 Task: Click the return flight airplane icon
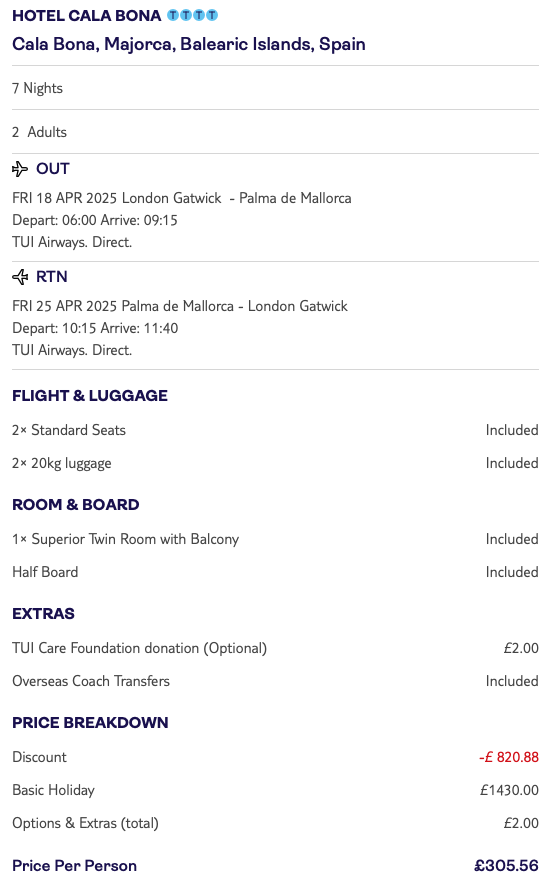coord(20,277)
